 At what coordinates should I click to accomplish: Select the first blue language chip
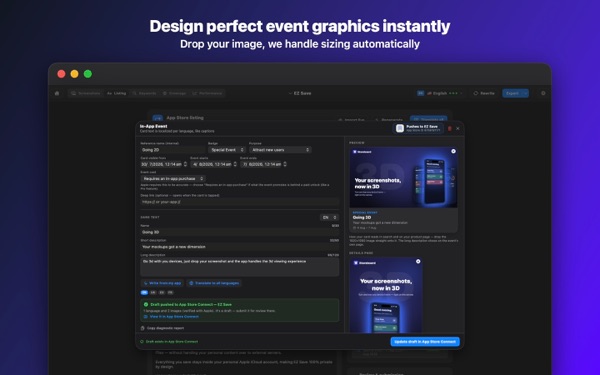(x=144, y=292)
